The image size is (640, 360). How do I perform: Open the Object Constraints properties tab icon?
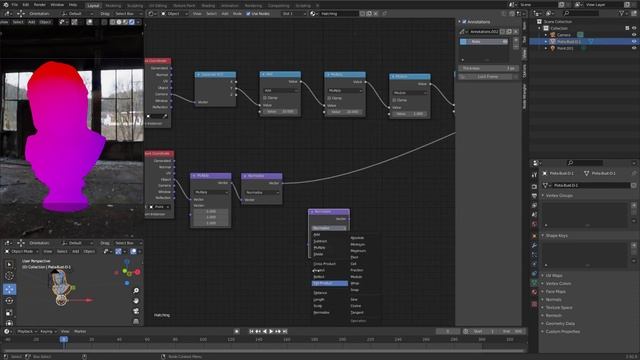tap(534, 273)
